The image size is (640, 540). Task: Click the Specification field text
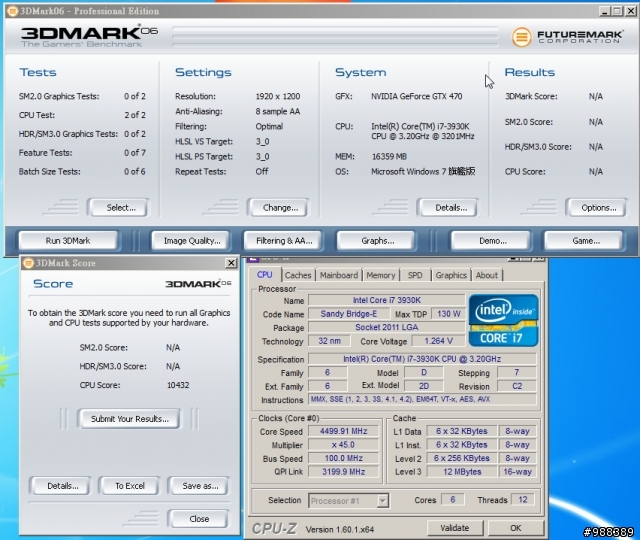point(422,359)
